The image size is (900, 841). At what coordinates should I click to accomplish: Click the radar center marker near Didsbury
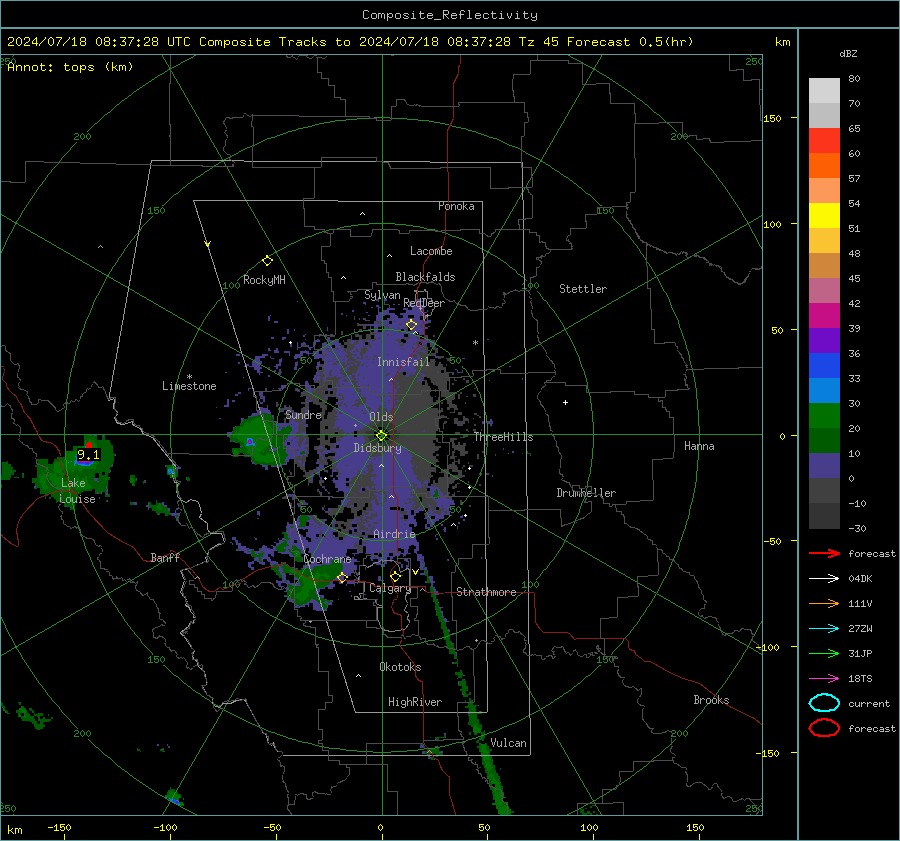(381, 436)
